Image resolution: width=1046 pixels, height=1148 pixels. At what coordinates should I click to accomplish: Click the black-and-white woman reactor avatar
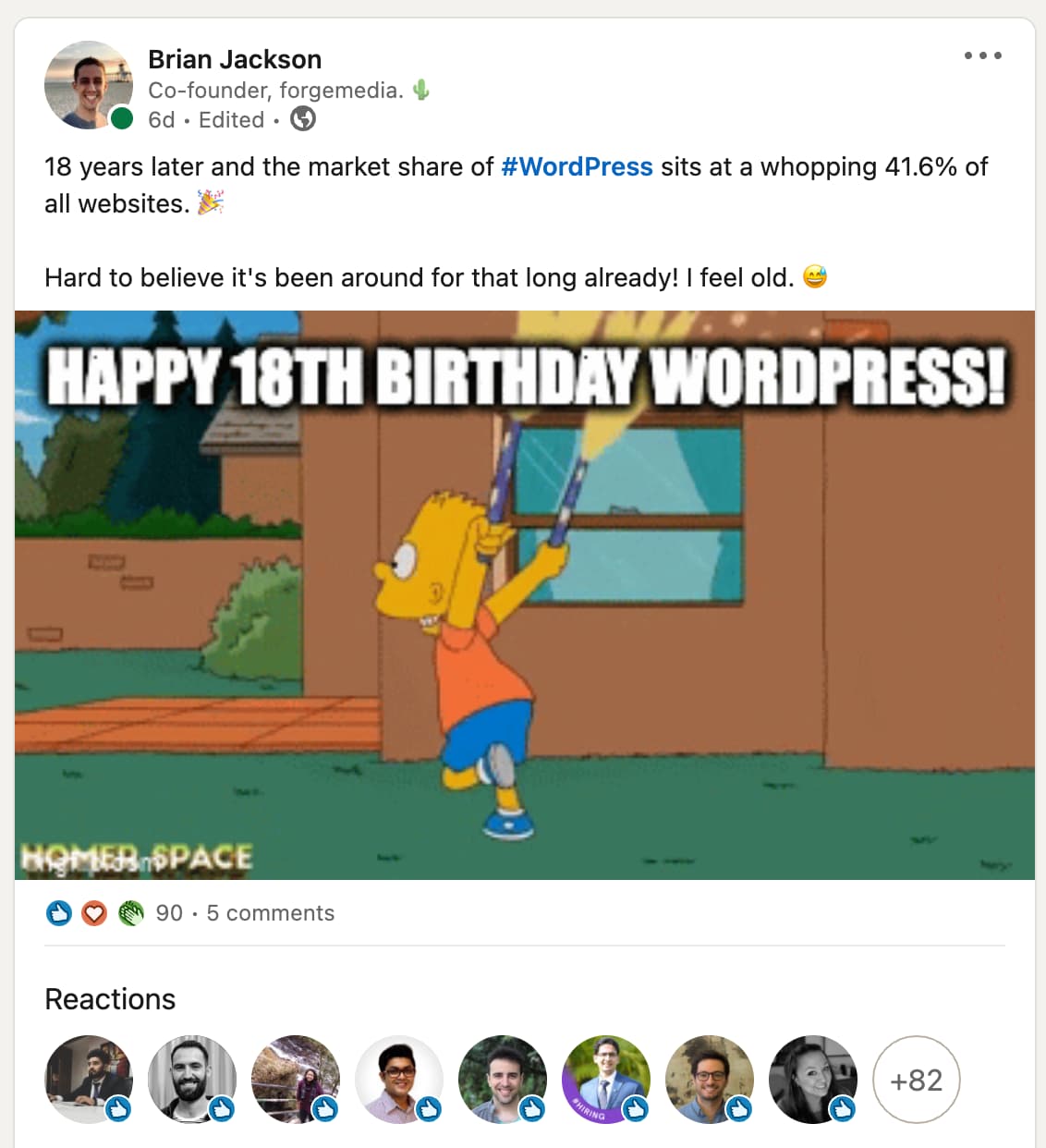pos(812,1079)
